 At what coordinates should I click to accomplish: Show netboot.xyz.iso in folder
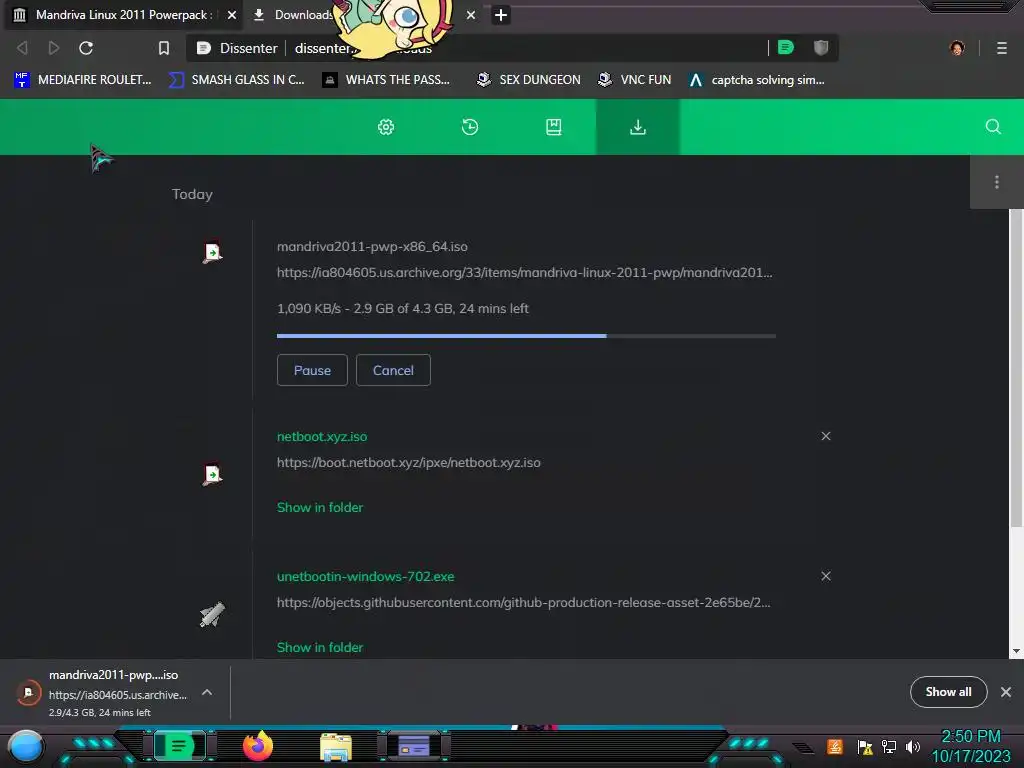(320, 507)
